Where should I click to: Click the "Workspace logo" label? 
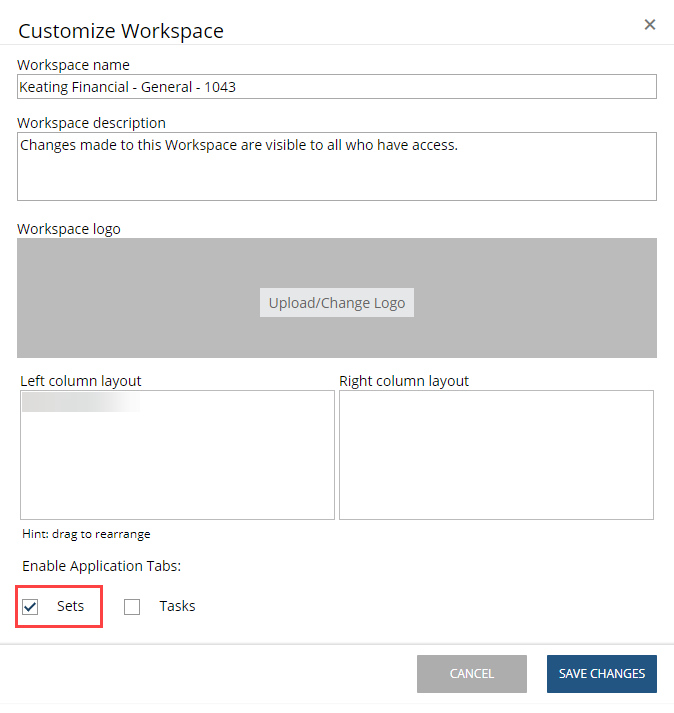point(68,229)
